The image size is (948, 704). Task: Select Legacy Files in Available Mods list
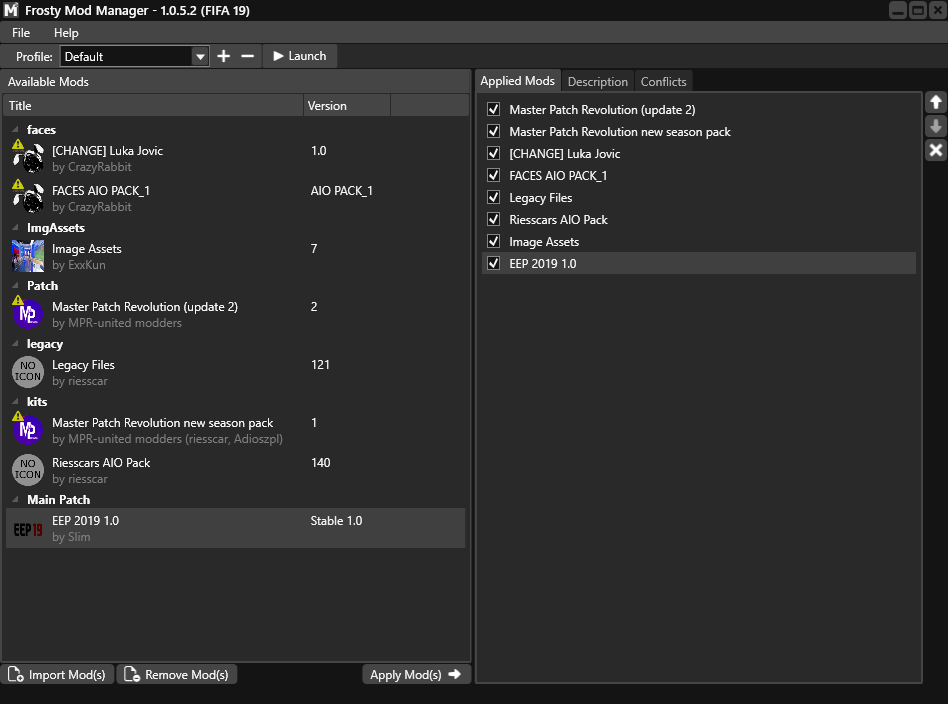(236, 372)
